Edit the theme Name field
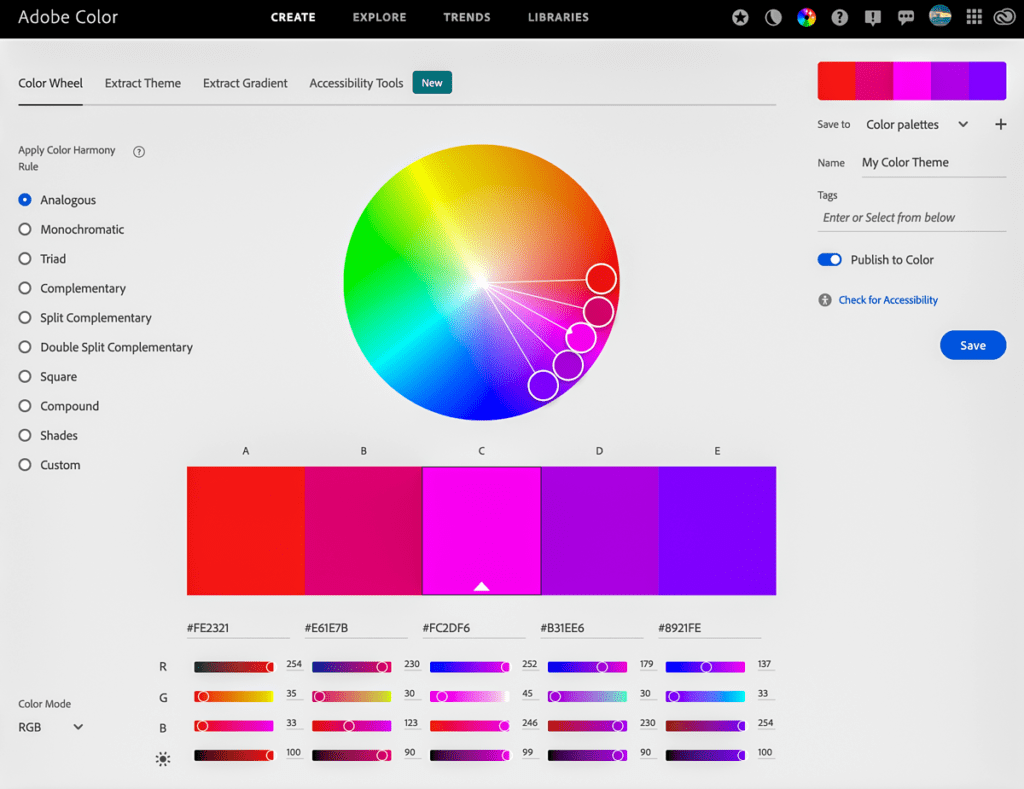The image size is (1024, 789). point(934,163)
